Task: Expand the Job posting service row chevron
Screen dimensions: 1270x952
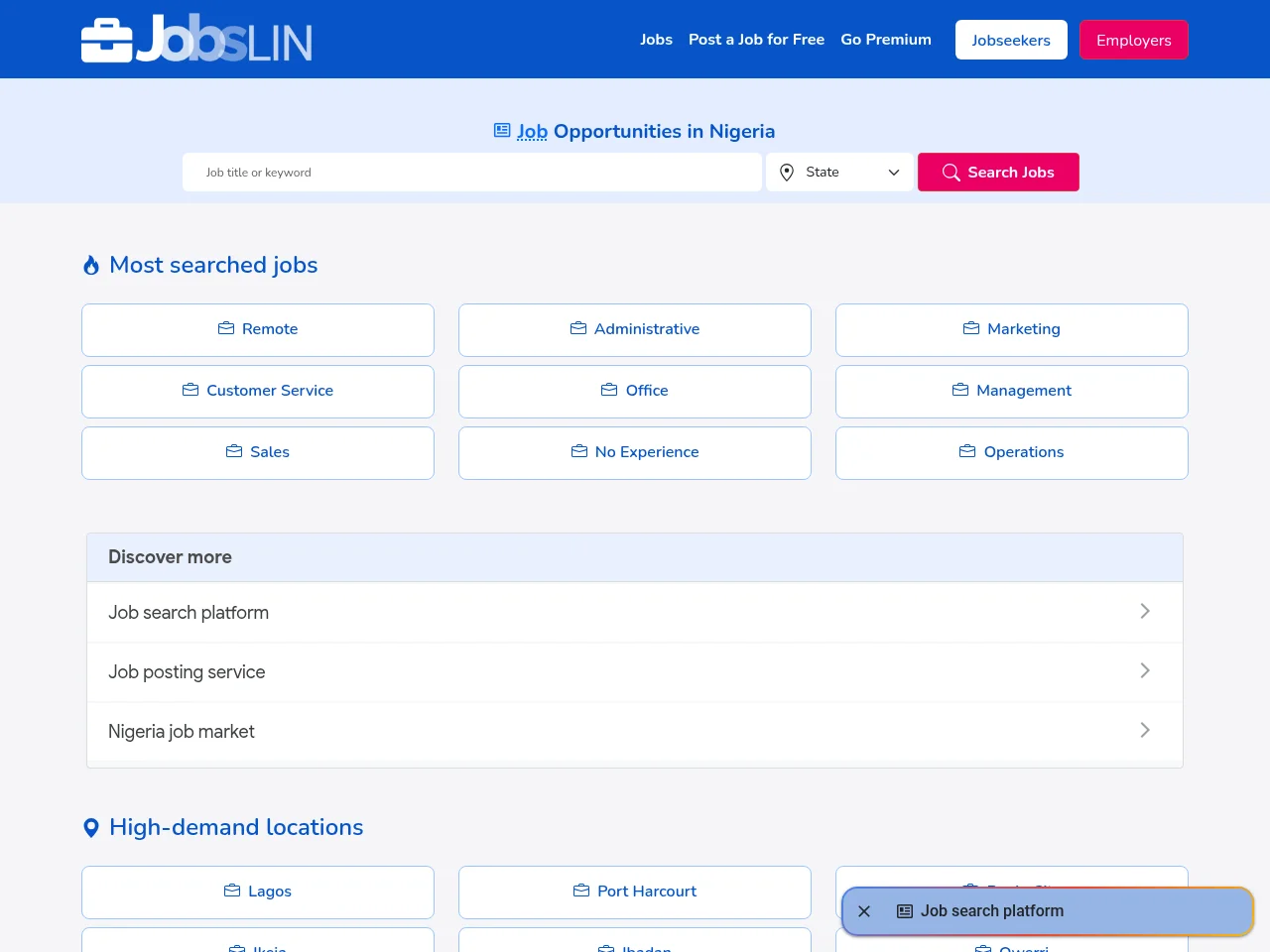Action: click(1145, 670)
